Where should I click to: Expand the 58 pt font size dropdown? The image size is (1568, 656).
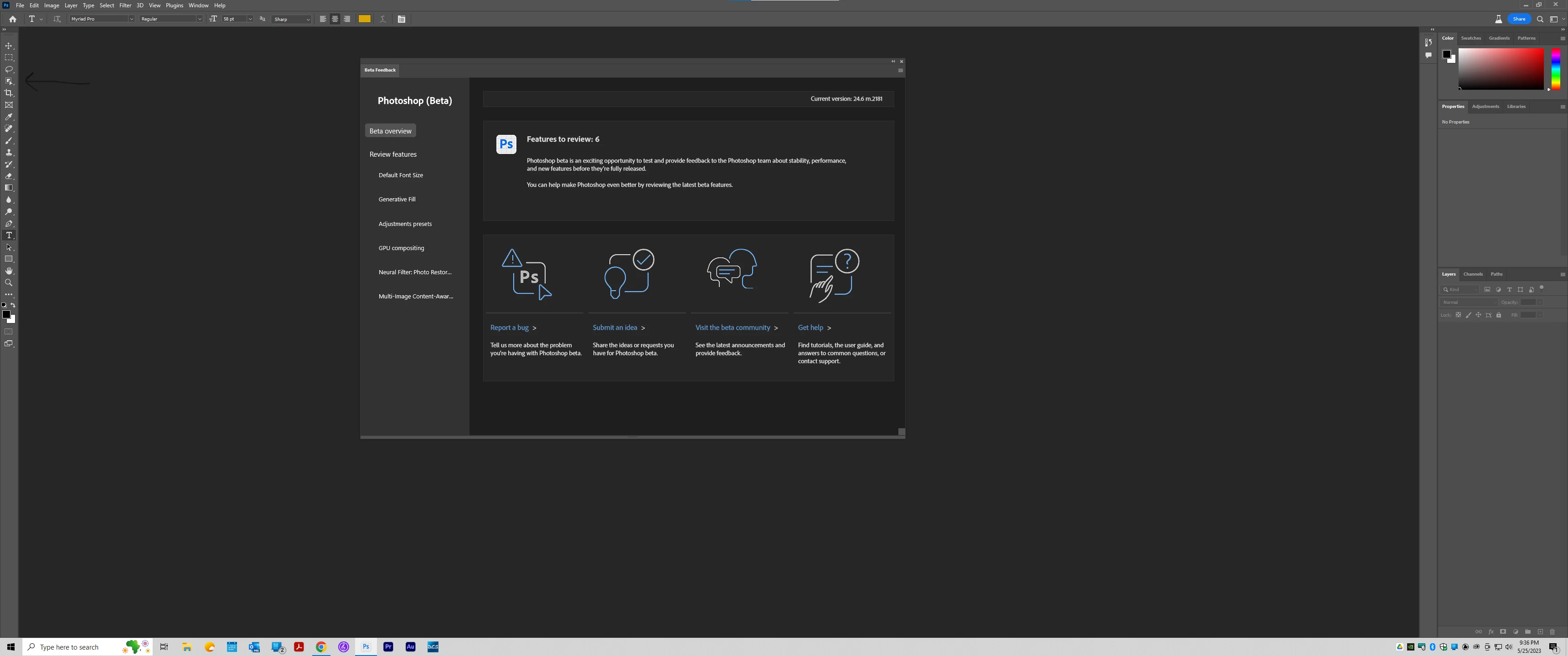pyautogui.click(x=250, y=19)
